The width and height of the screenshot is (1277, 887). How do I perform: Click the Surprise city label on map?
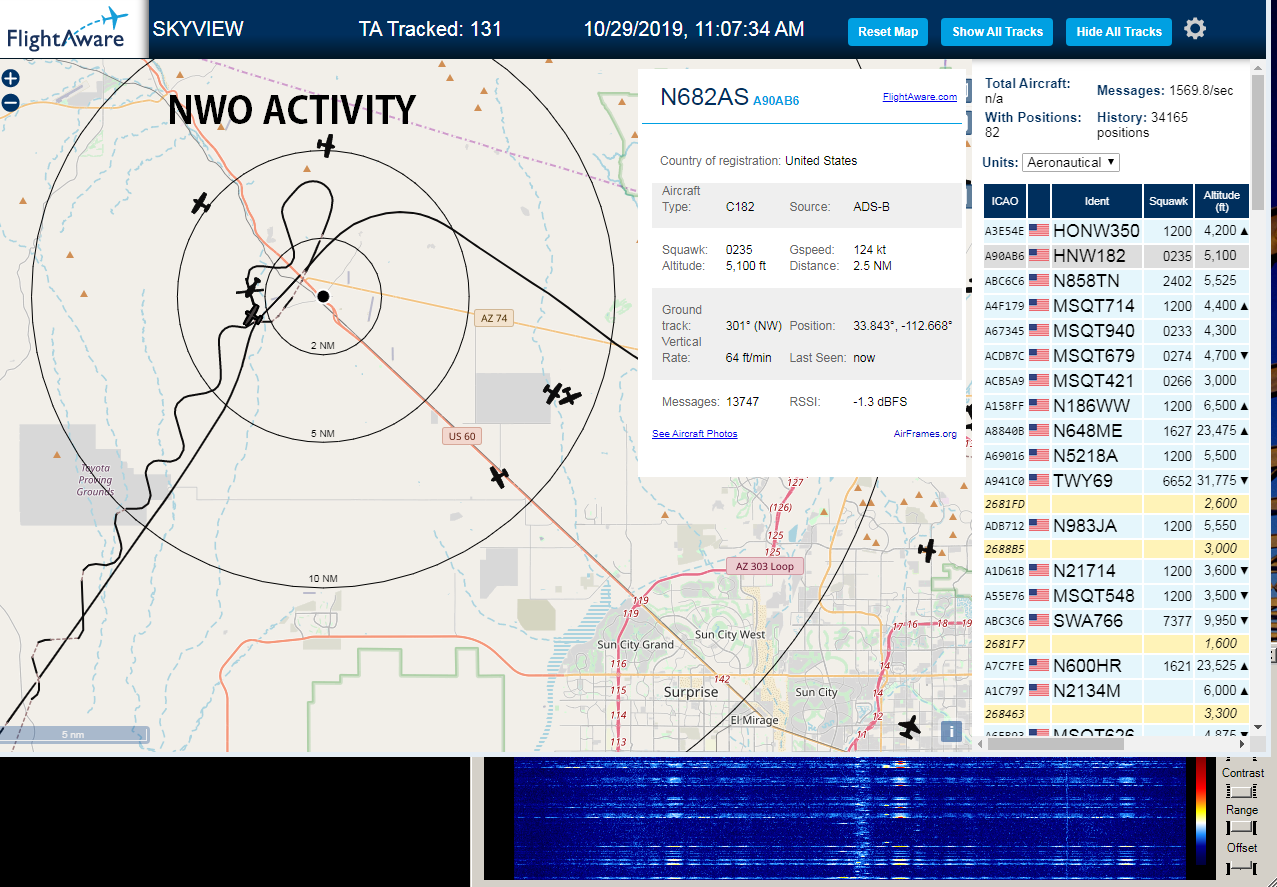coord(691,692)
